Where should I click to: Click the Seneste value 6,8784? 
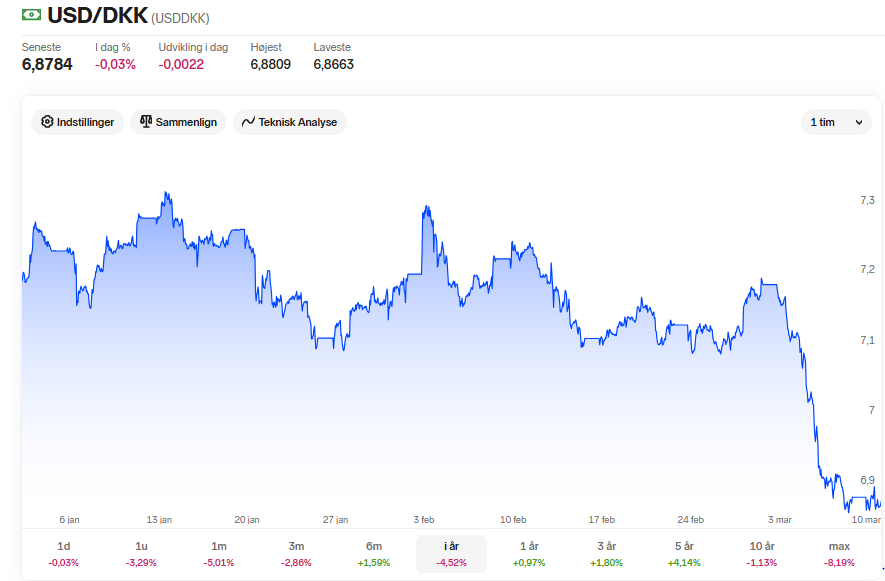tap(47, 64)
